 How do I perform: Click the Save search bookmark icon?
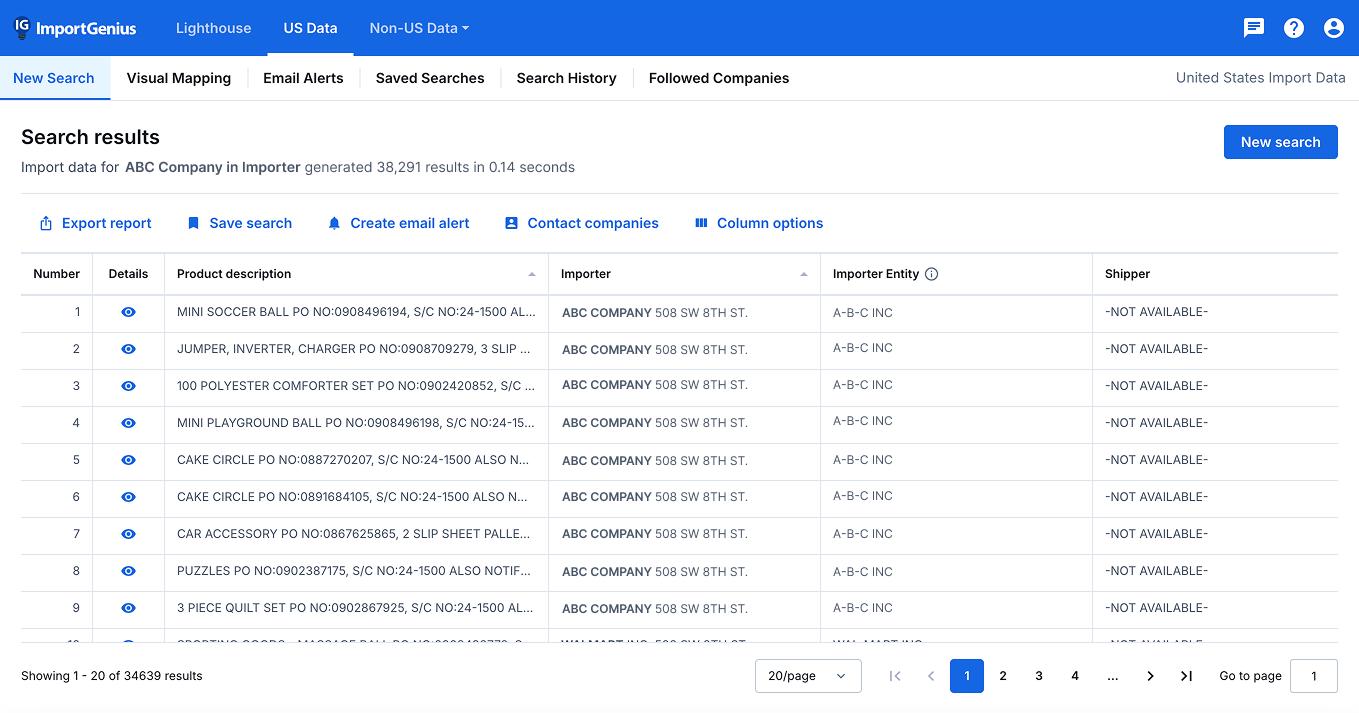click(193, 223)
